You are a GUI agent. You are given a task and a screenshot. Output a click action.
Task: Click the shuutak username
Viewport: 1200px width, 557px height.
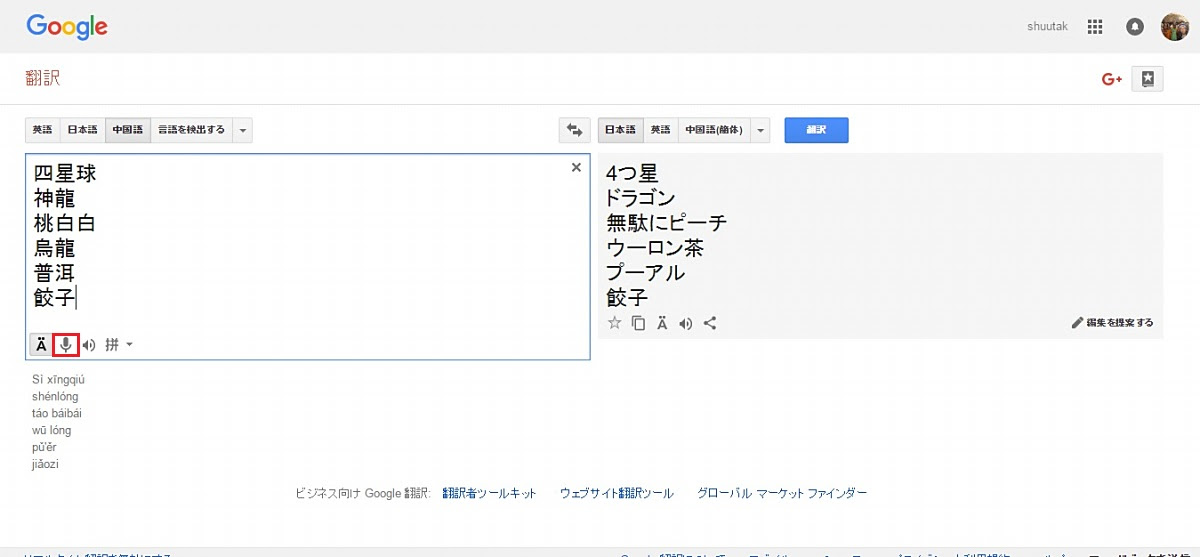(x=1047, y=27)
